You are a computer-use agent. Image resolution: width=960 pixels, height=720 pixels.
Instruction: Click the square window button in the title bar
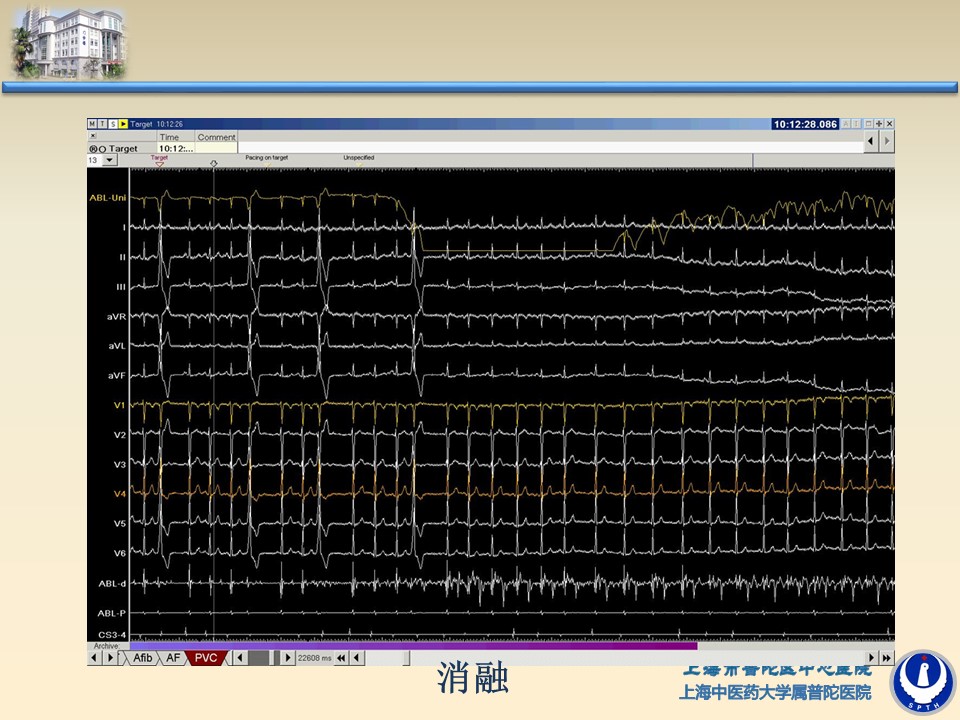pos(869,124)
